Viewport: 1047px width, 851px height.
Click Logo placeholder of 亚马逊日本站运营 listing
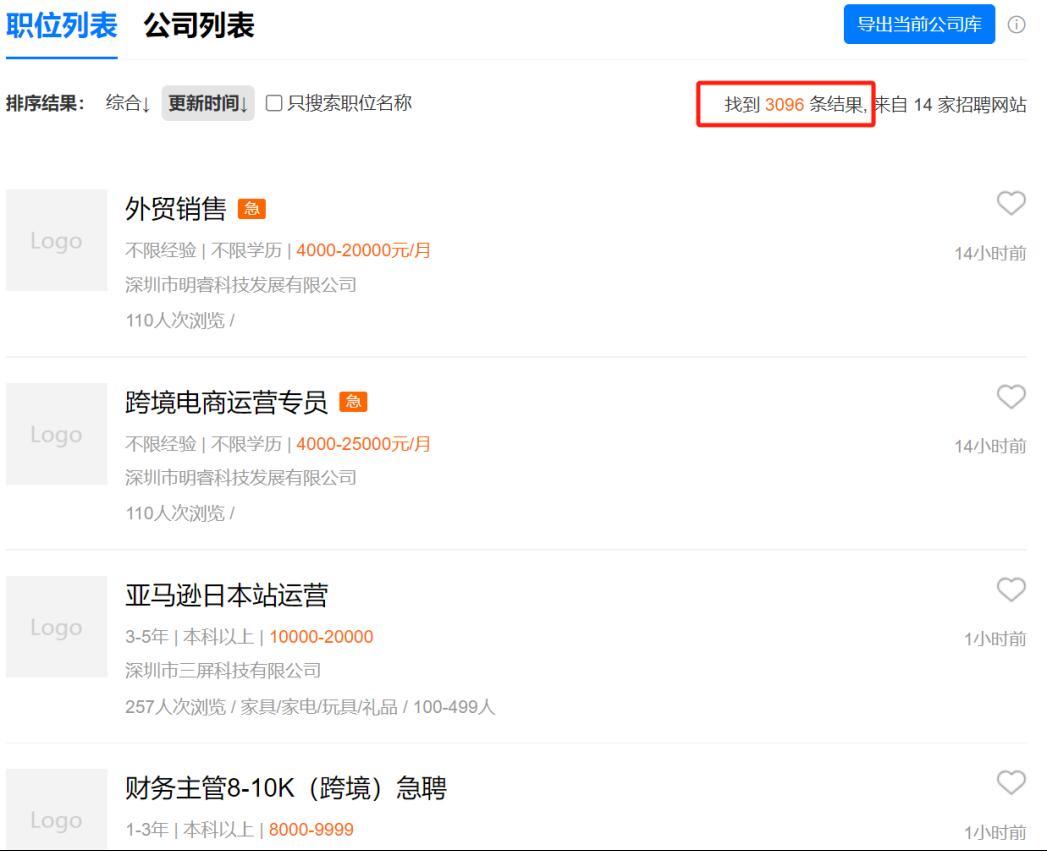click(56, 627)
